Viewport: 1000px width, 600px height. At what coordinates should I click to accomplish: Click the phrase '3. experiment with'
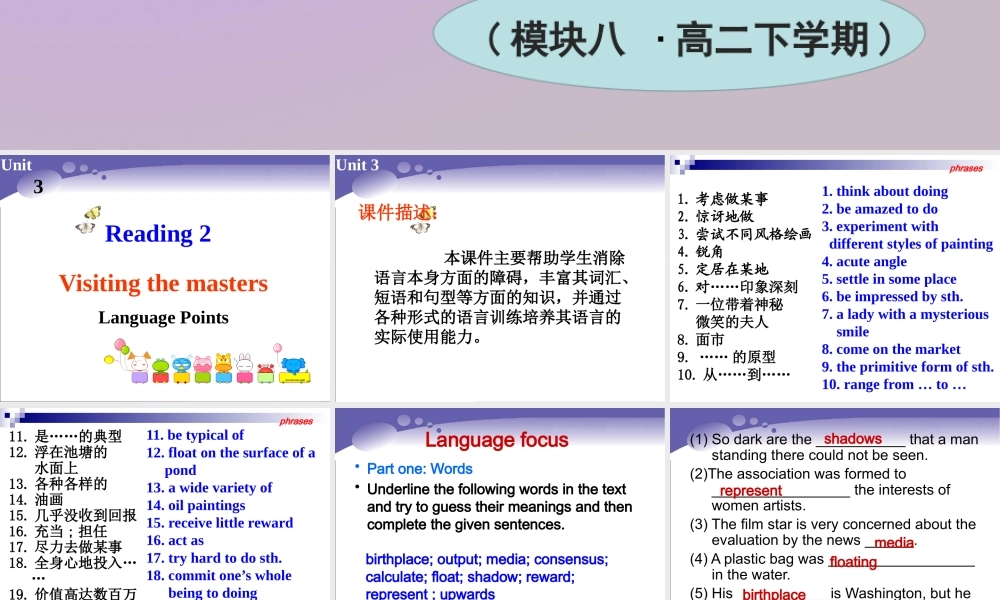click(x=879, y=226)
